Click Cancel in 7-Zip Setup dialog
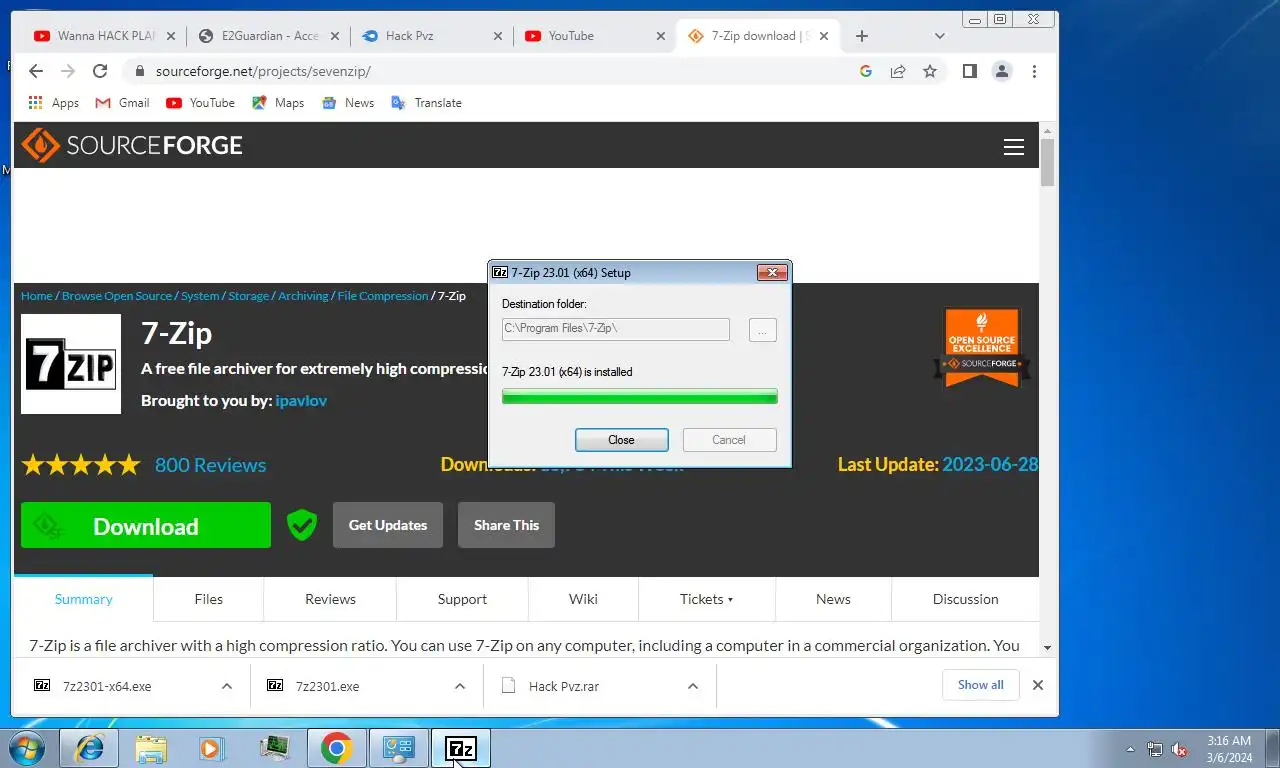The height and width of the screenshot is (768, 1280). click(729, 440)
